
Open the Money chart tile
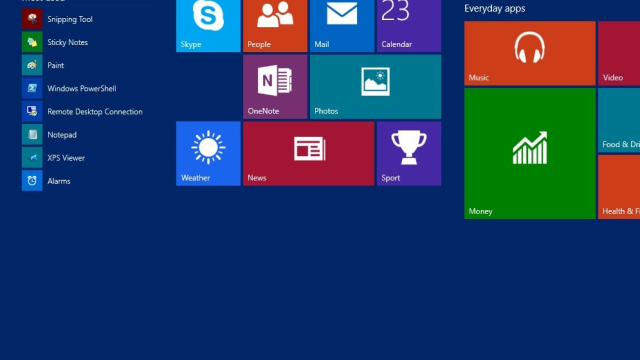(x=530, y=153)
